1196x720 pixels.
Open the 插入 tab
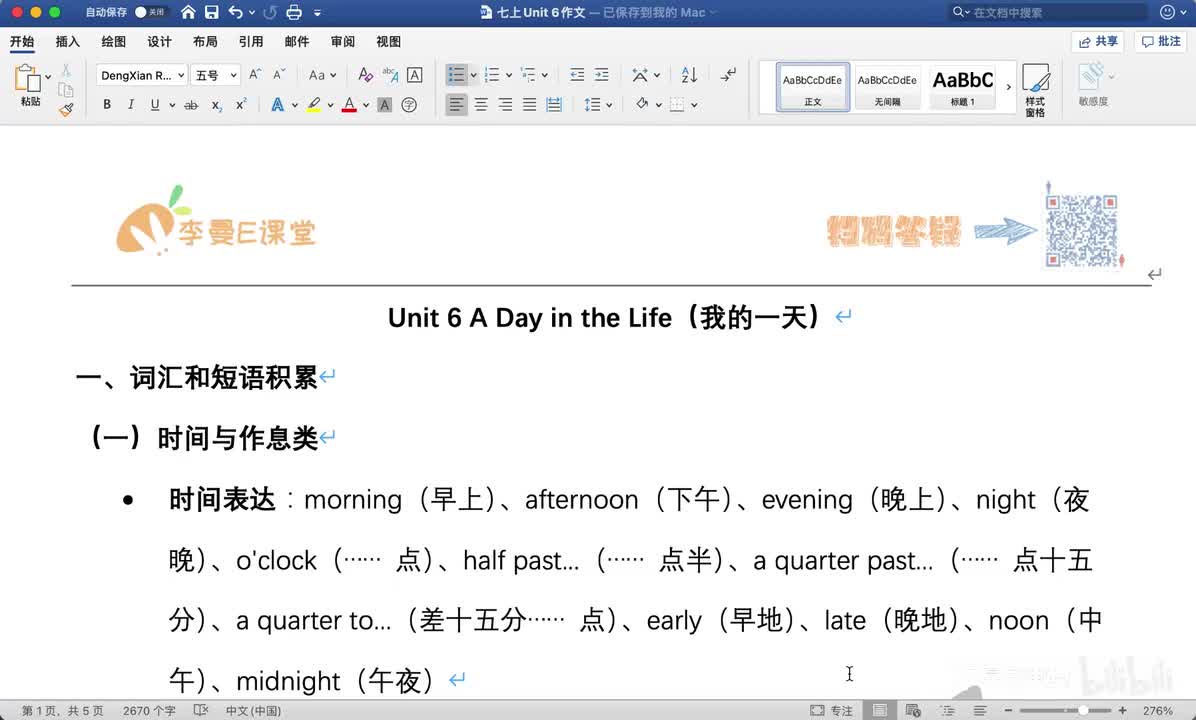click(x=68, y=41)
